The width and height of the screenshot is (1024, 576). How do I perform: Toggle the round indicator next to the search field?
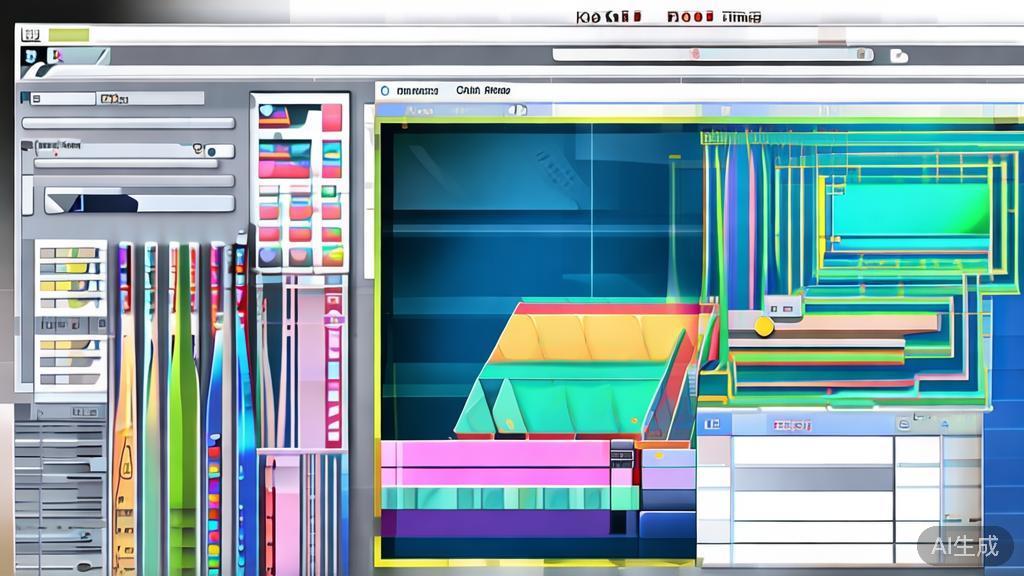(209, 151)
